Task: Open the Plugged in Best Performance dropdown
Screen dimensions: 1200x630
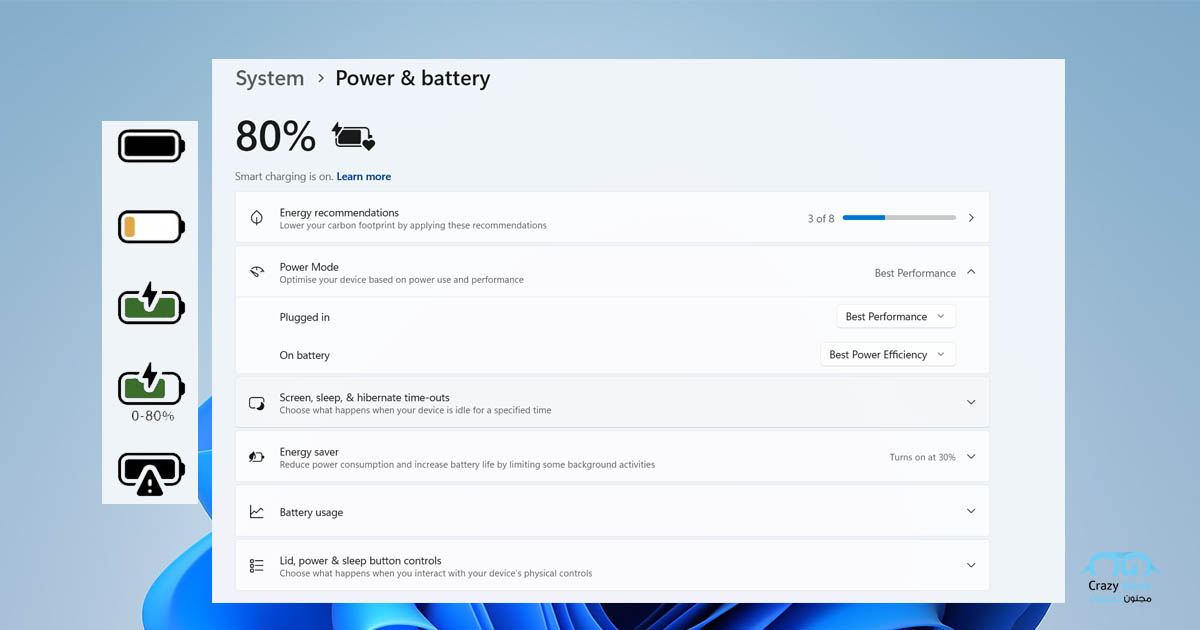Action: click(896, 317)
